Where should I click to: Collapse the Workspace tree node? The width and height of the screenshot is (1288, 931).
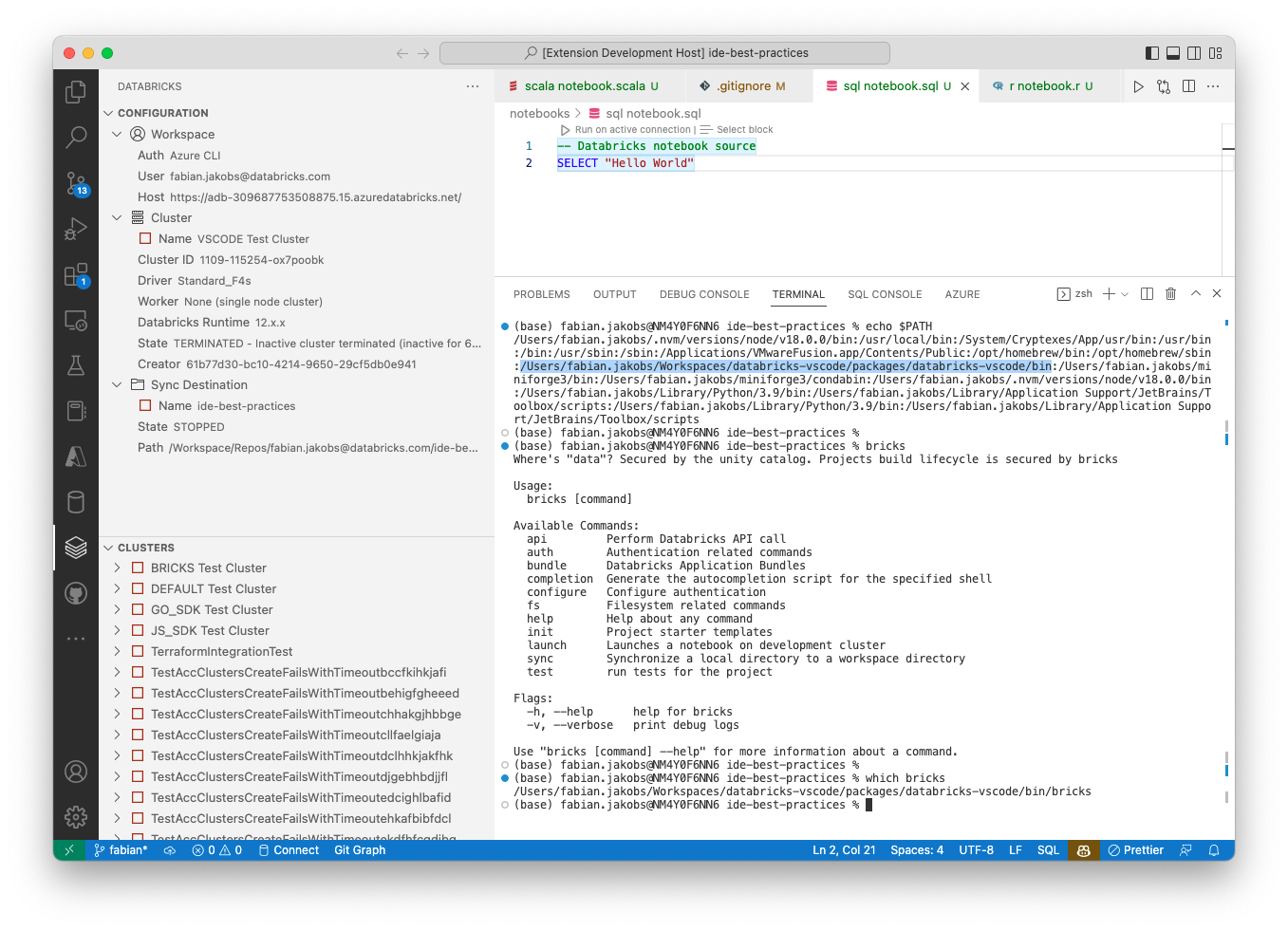coord(117,135)
